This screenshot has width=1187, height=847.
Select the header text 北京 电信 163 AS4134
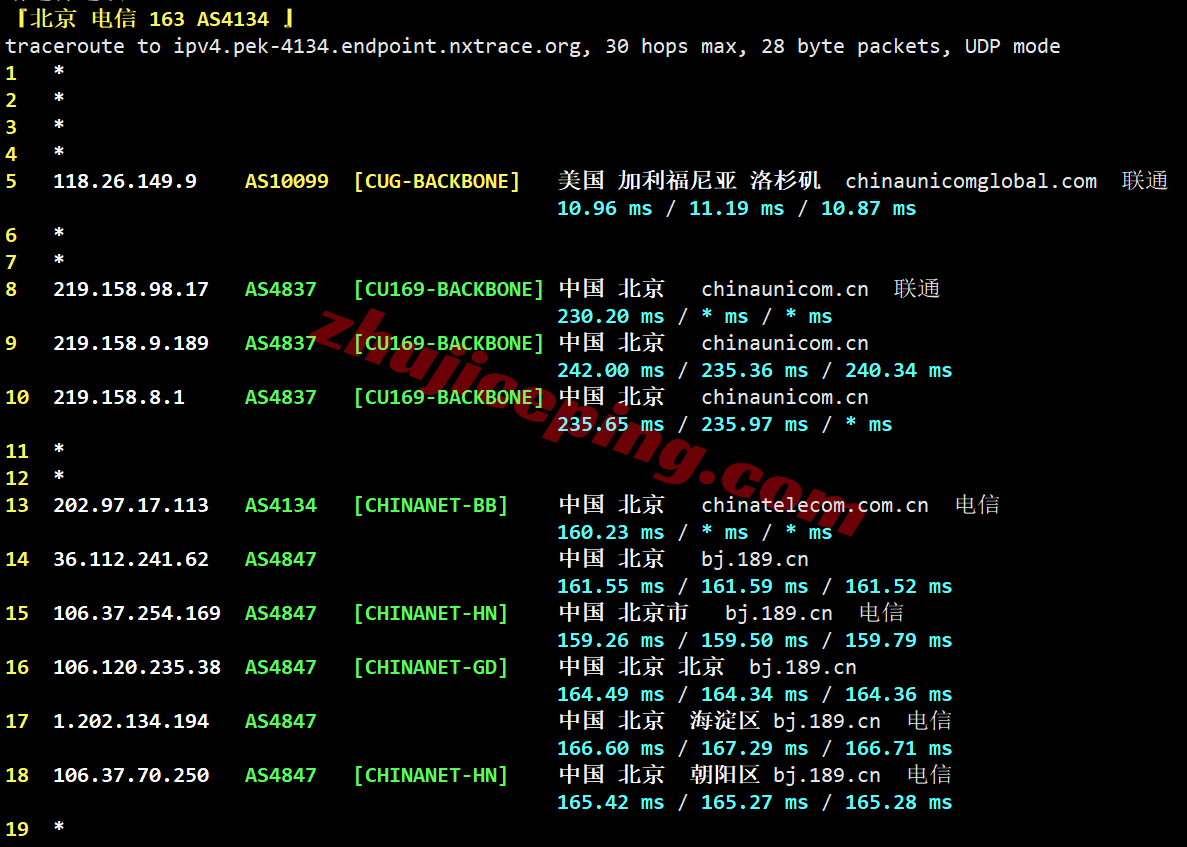[x=150, y=19]
